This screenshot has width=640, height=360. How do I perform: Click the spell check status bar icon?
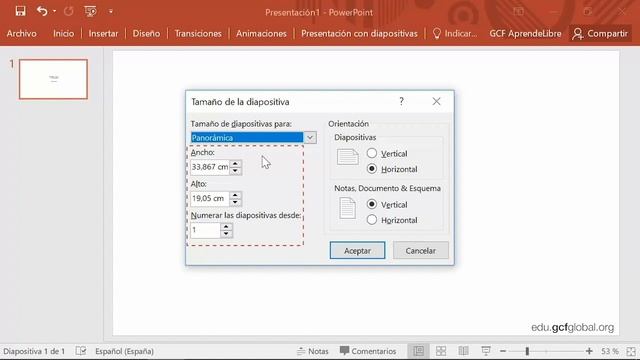80,351
